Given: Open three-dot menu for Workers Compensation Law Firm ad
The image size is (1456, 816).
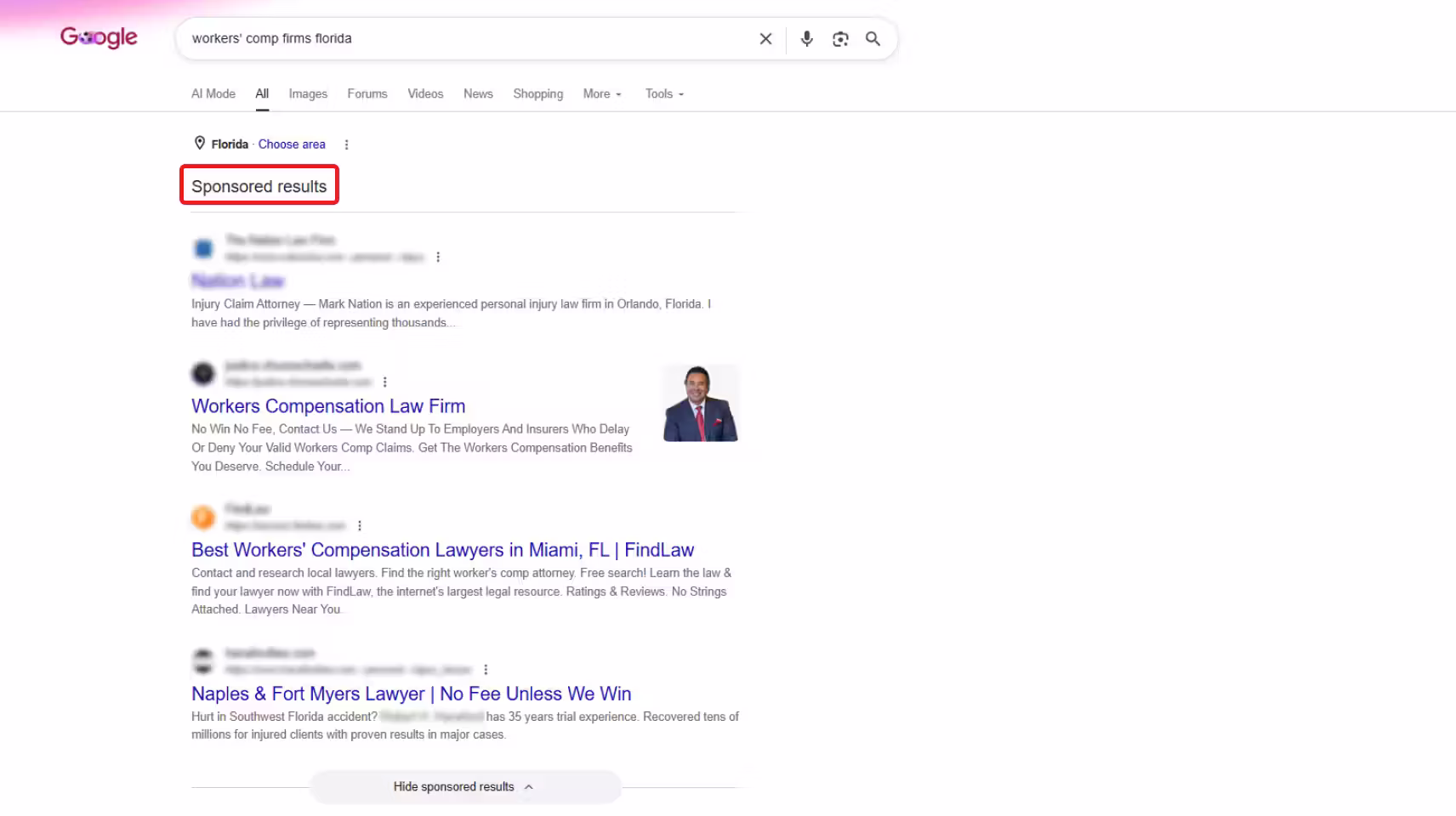Looking at the screenshot, I should (x=385, y=382).
